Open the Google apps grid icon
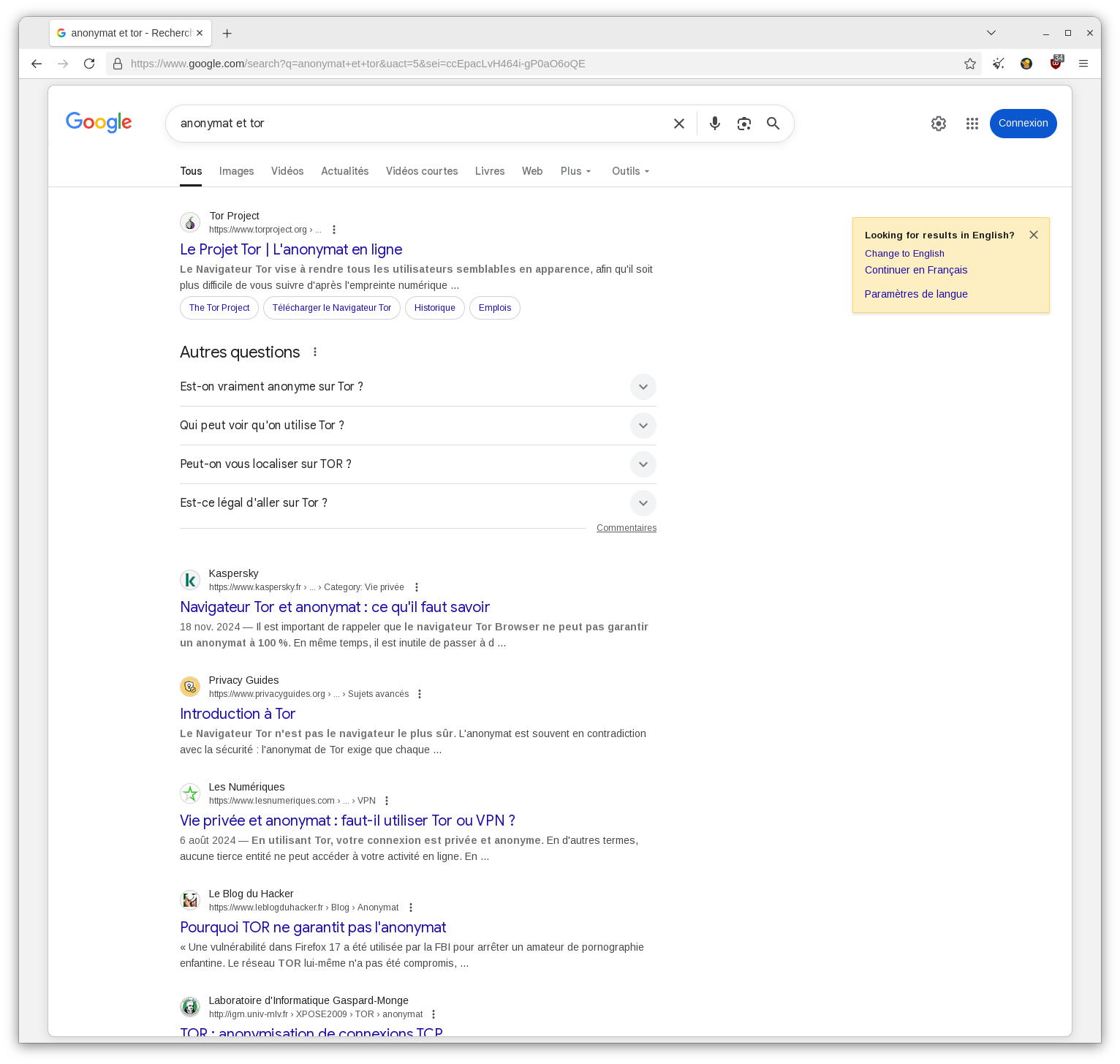This screenshot has height=1064, width=1120. [x=972, y=124]
